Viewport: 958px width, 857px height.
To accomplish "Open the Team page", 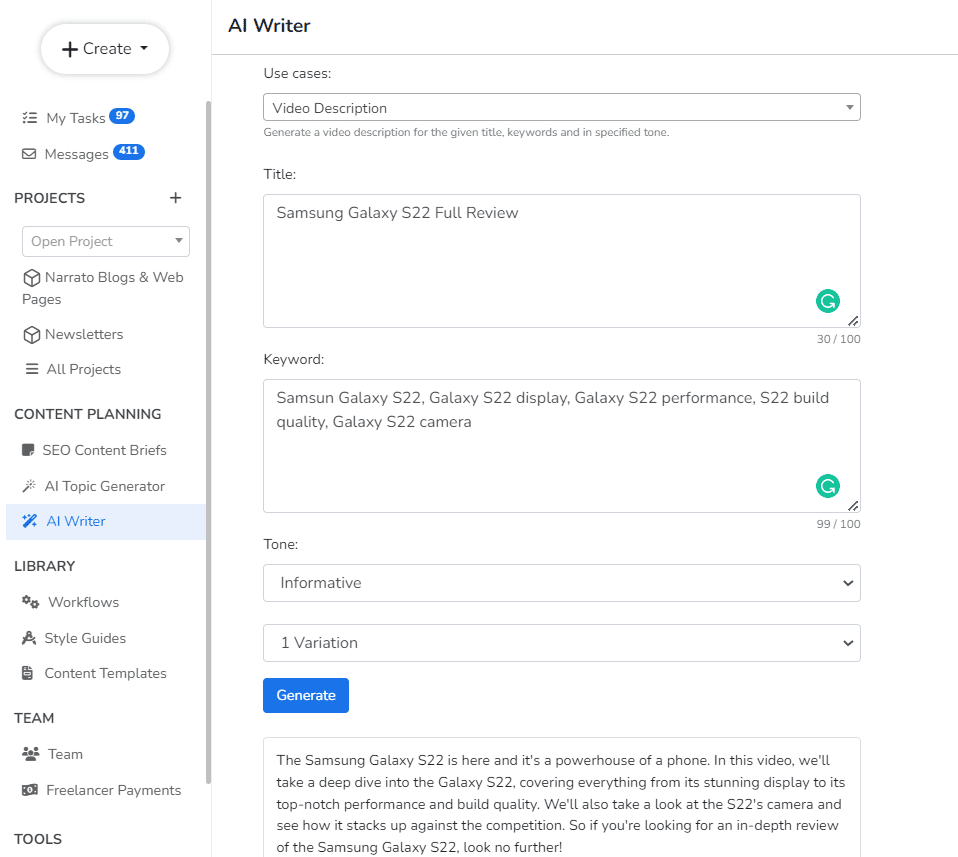I will [x=65, y=754].
